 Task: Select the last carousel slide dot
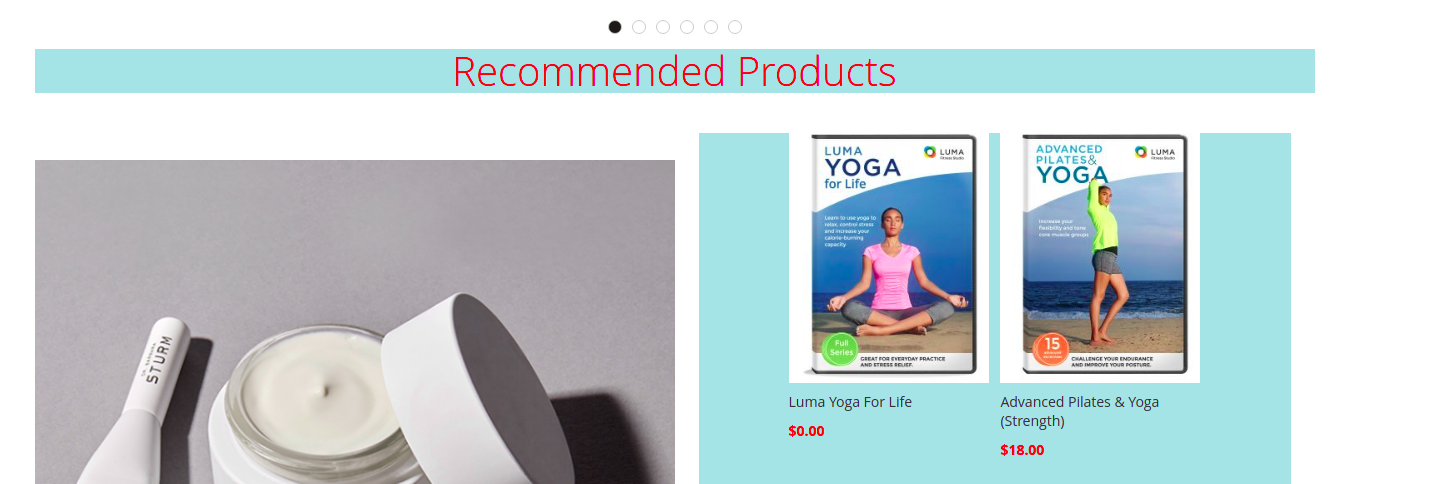point(735,27)
